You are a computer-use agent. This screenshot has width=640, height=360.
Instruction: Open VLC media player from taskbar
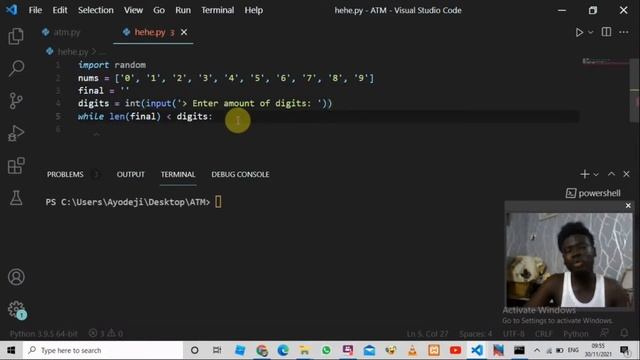pos(412,350)
